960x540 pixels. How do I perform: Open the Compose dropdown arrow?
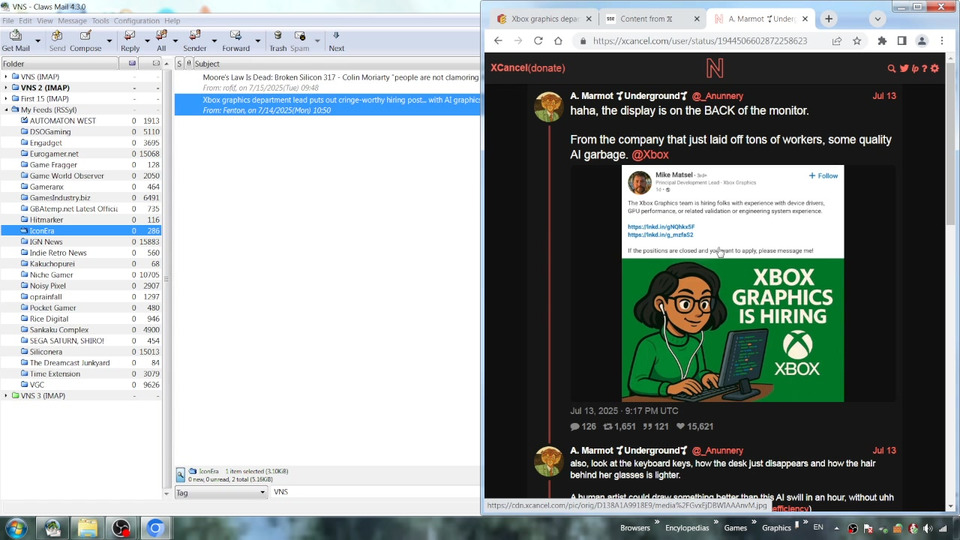click(109, 41)
